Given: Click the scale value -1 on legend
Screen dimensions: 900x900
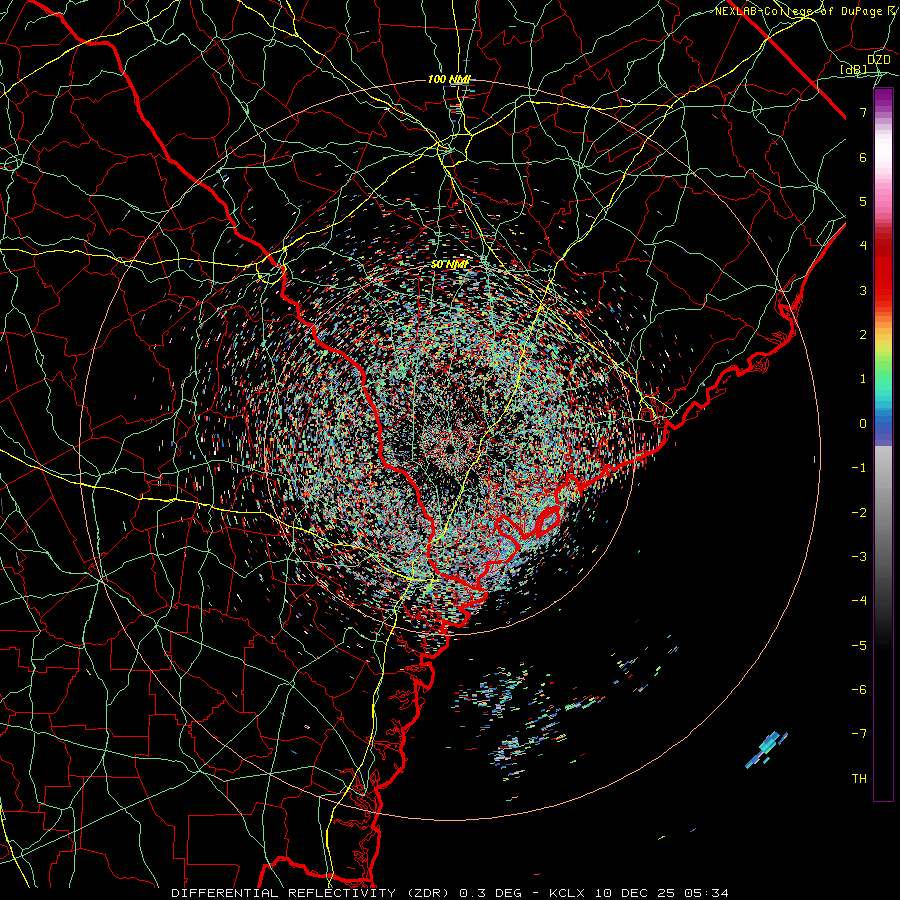Looking at the screenshot, I should [x=859, y=468].
